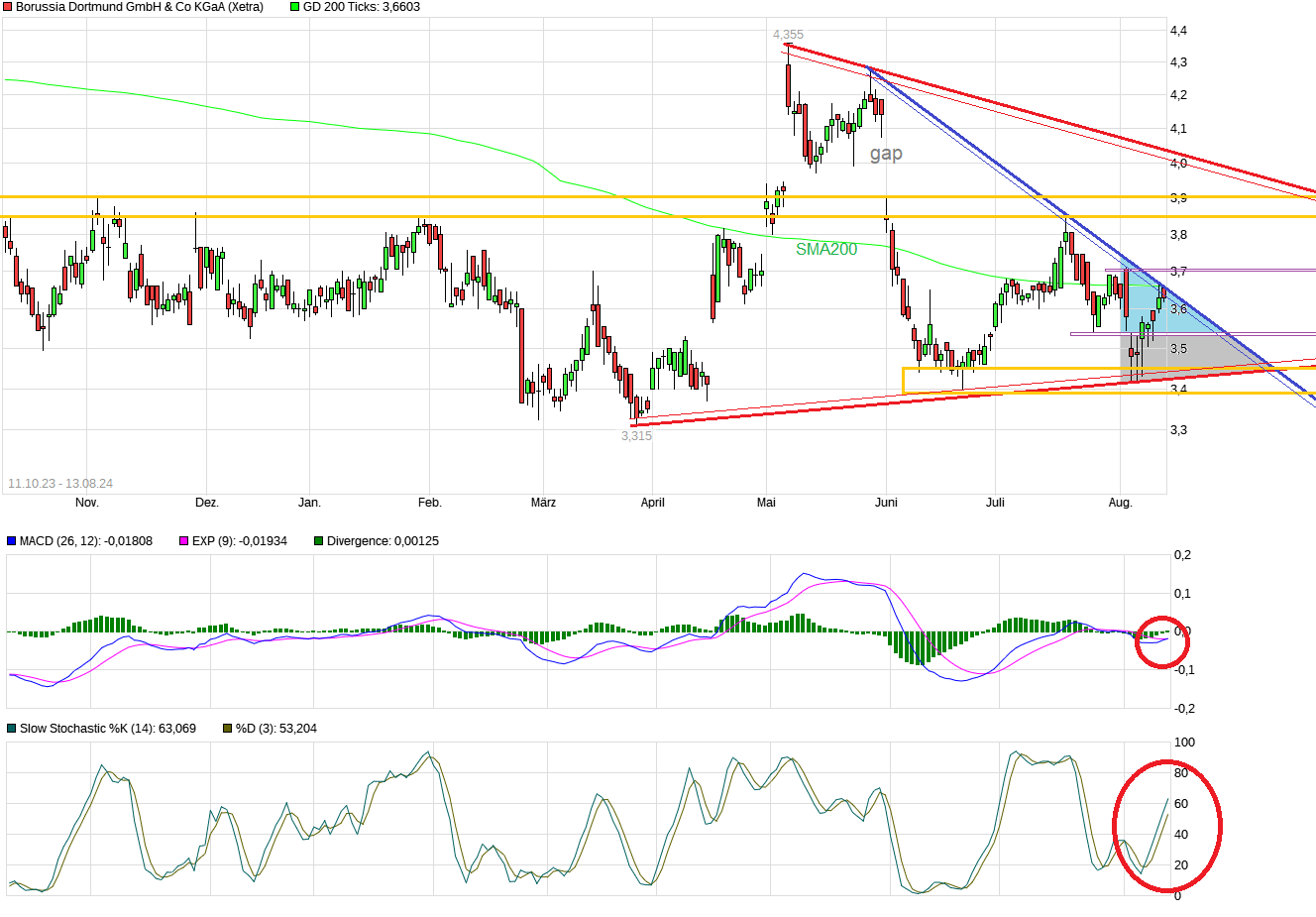Click the 'Jan.' month axis label
This screenshot has width=1316, height=917.
[x=310, y=503]
